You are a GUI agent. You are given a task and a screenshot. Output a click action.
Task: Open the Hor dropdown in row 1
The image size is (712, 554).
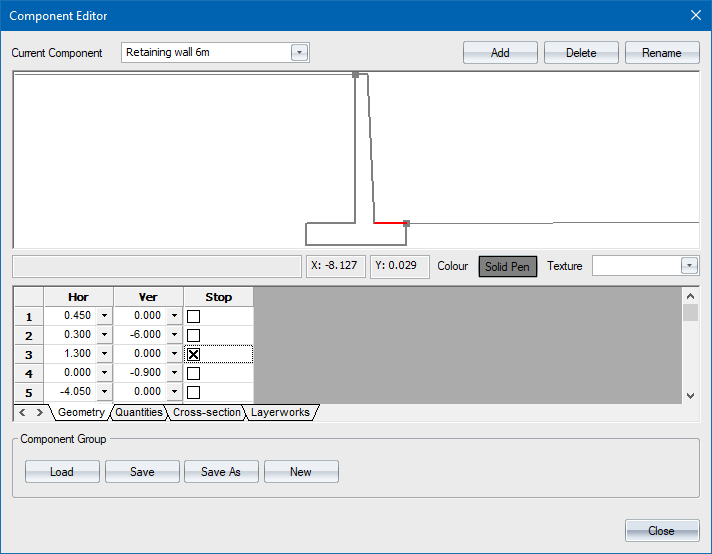tap(104, 316)
